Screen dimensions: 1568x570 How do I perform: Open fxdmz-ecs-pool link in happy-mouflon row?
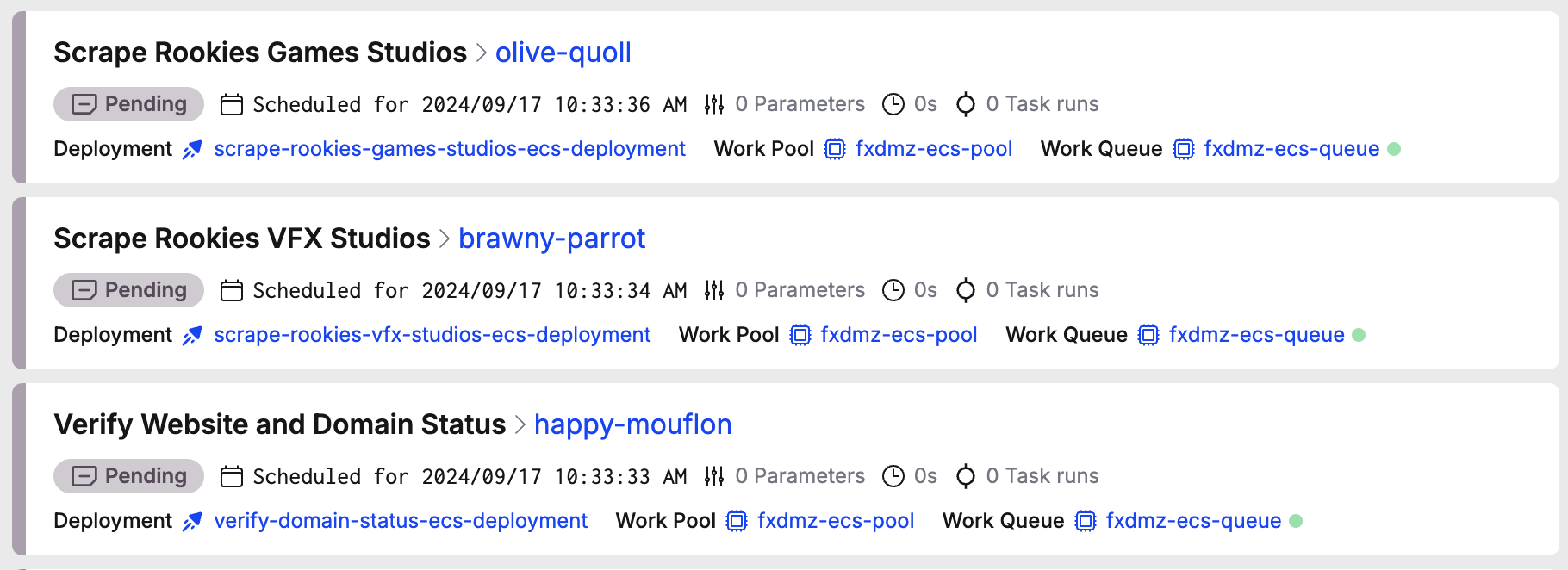click(835, 521)
